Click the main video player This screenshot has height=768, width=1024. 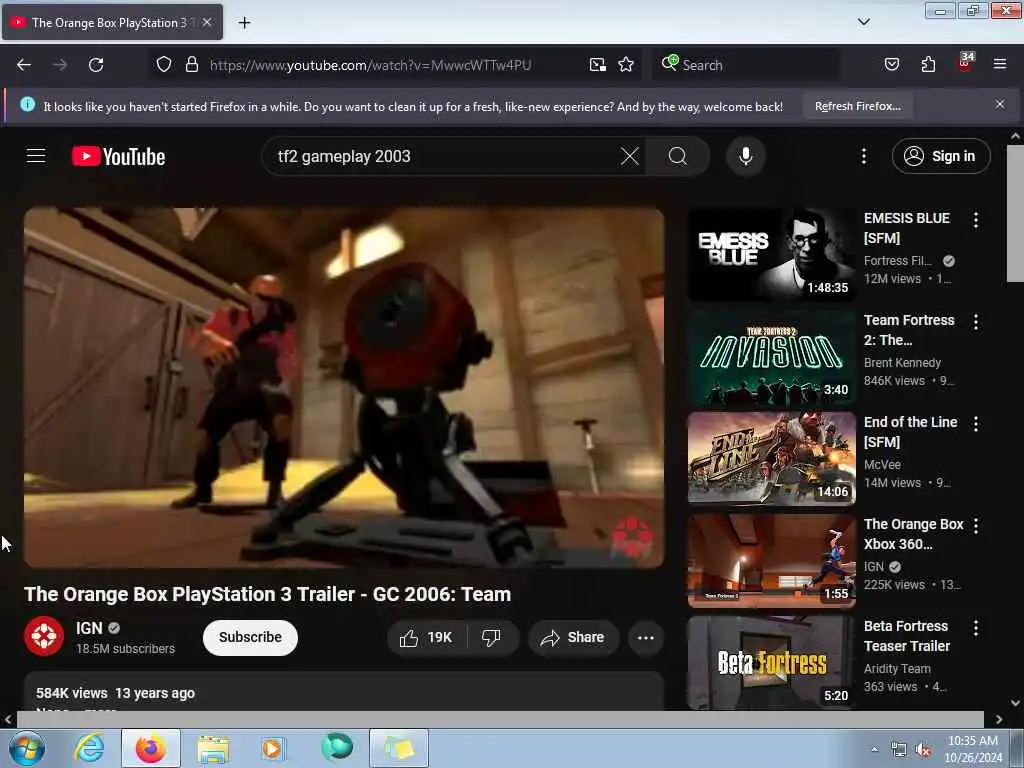[344, 387]
